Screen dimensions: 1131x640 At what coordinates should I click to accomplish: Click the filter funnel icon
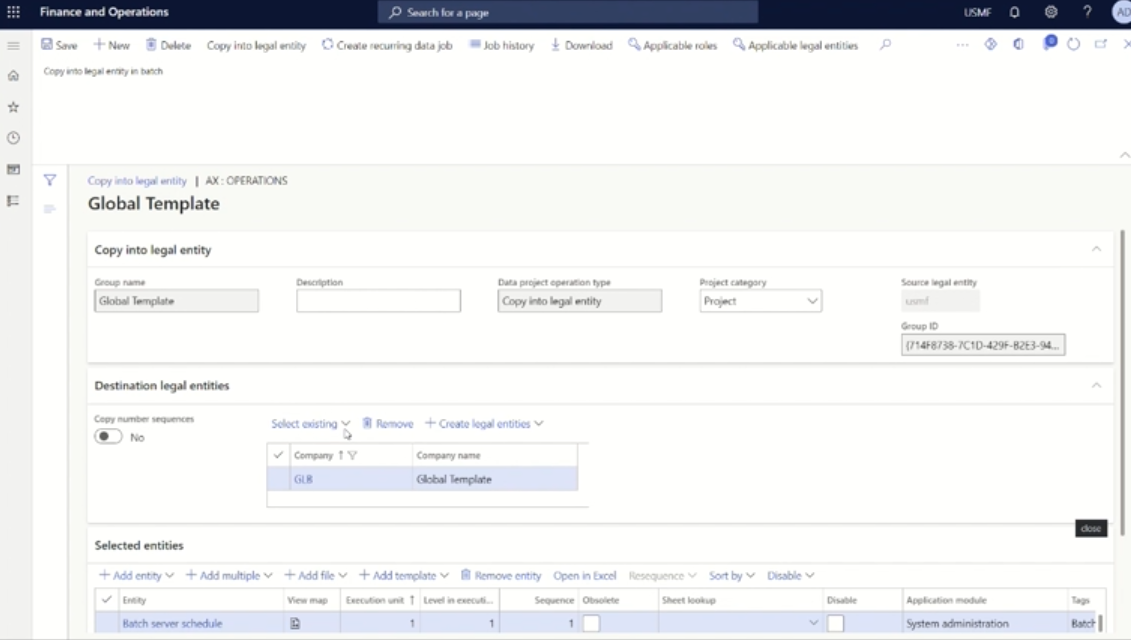[49, 181]
